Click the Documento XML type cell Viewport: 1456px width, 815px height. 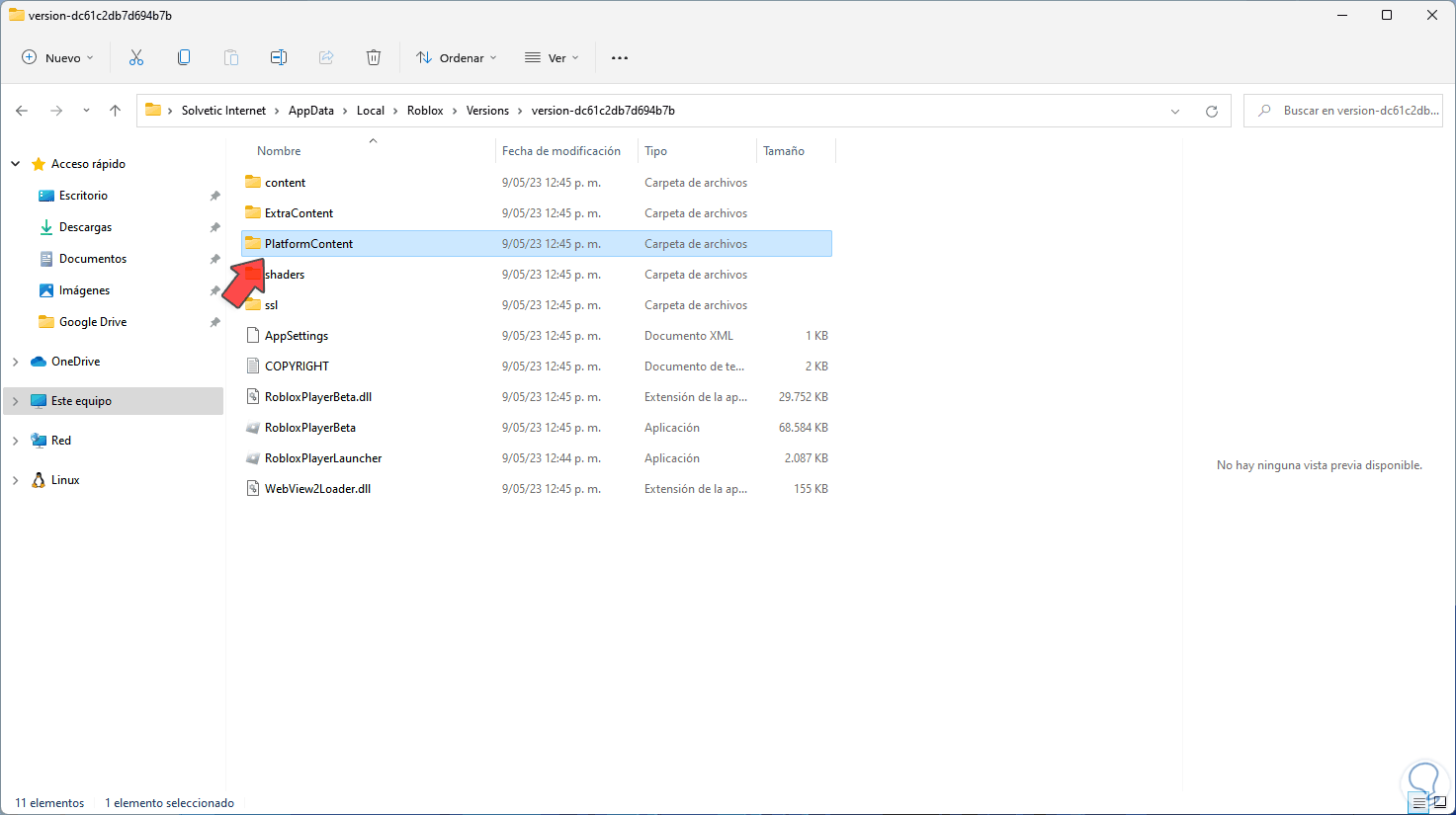pos(689,336)
